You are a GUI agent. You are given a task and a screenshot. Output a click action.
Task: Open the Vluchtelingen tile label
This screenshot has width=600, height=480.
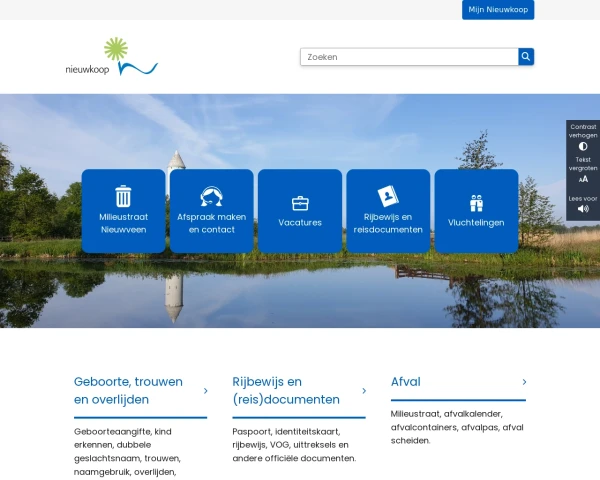pos(476,222)
